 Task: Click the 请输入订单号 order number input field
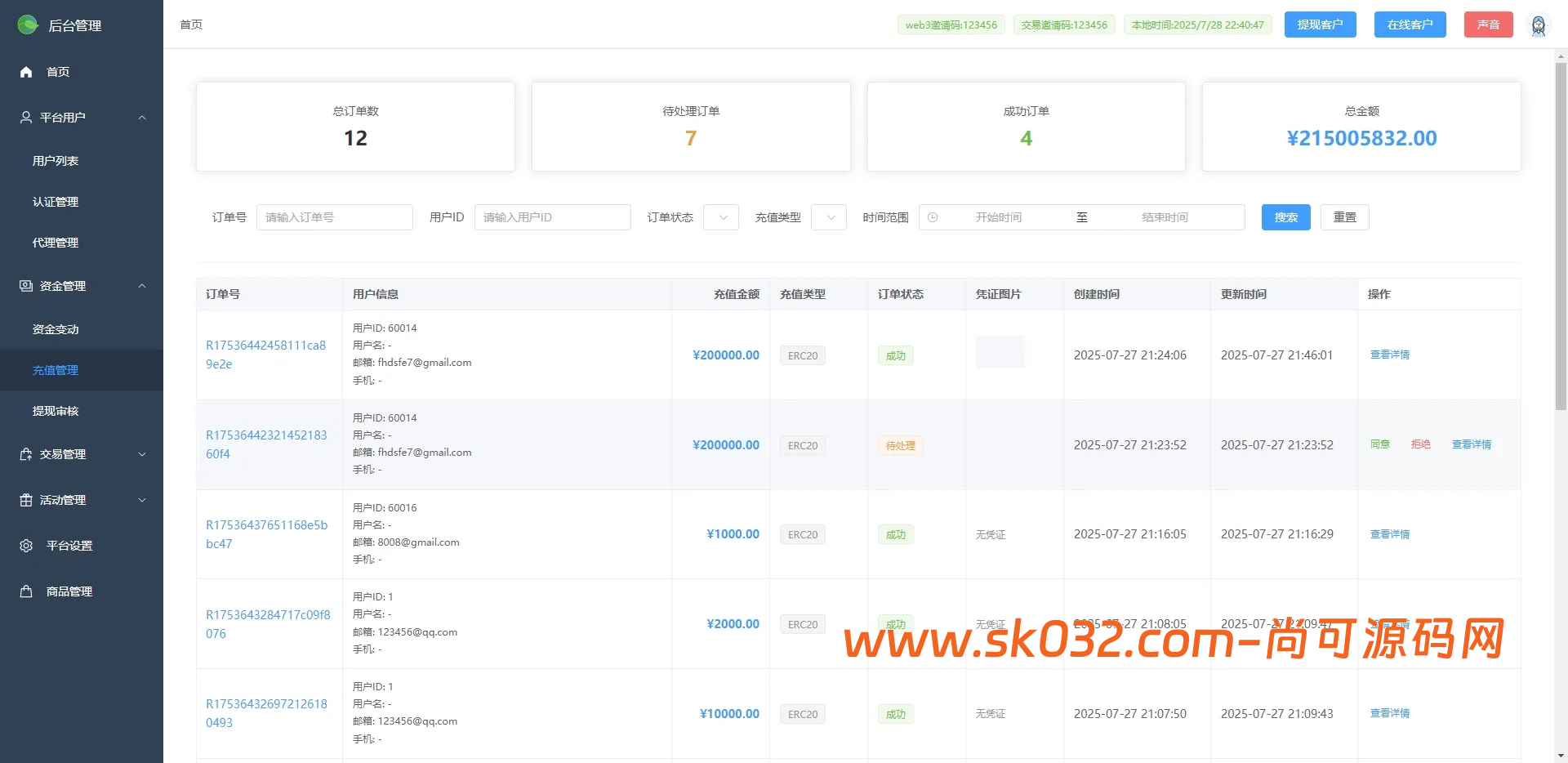pos(334,217)
